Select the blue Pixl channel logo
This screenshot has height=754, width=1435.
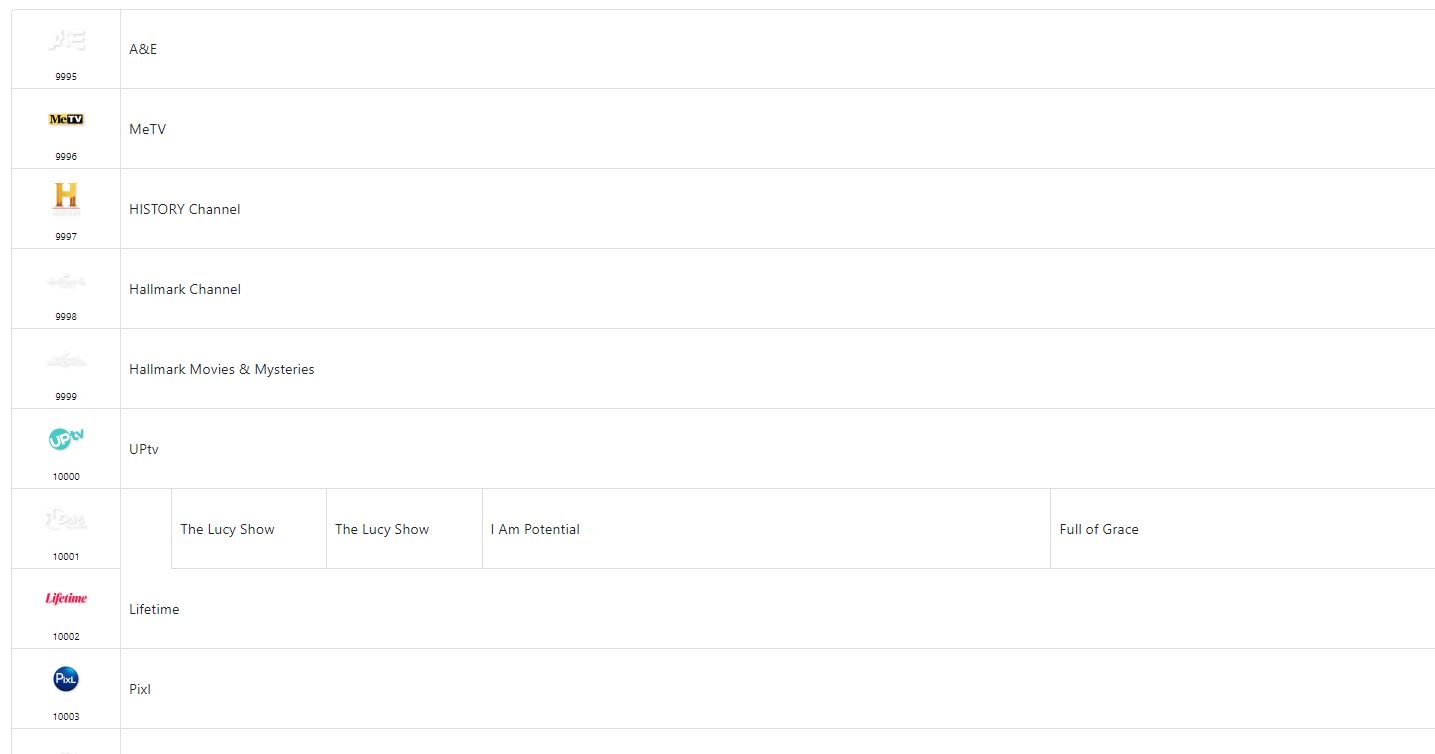click(x=66, y=680)
